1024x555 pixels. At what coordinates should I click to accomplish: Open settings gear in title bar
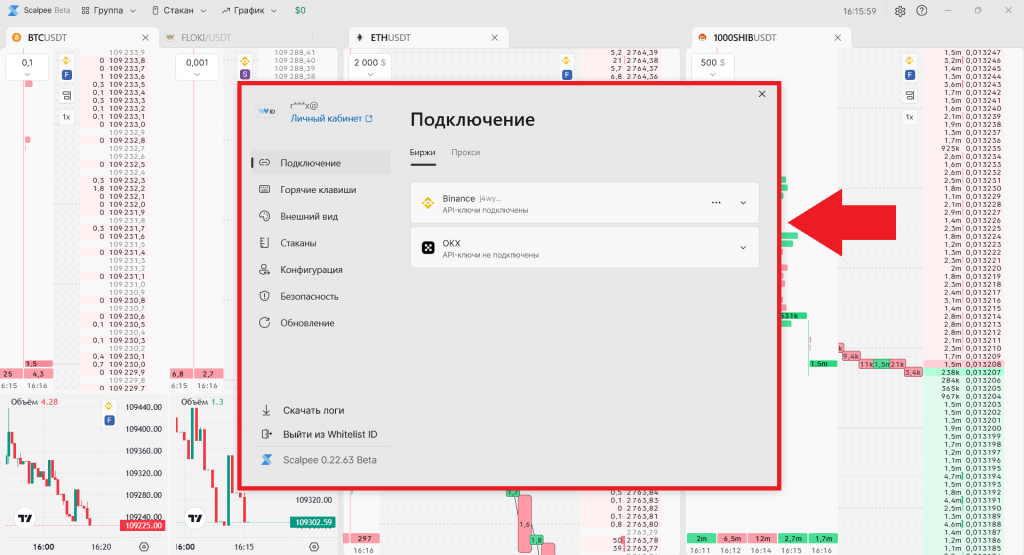click(x=900, y=11)
